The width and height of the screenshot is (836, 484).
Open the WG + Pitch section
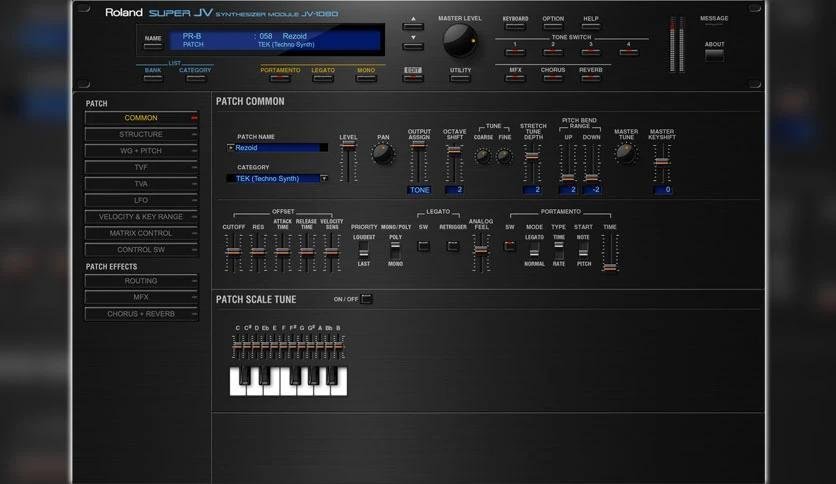point(141,151)
